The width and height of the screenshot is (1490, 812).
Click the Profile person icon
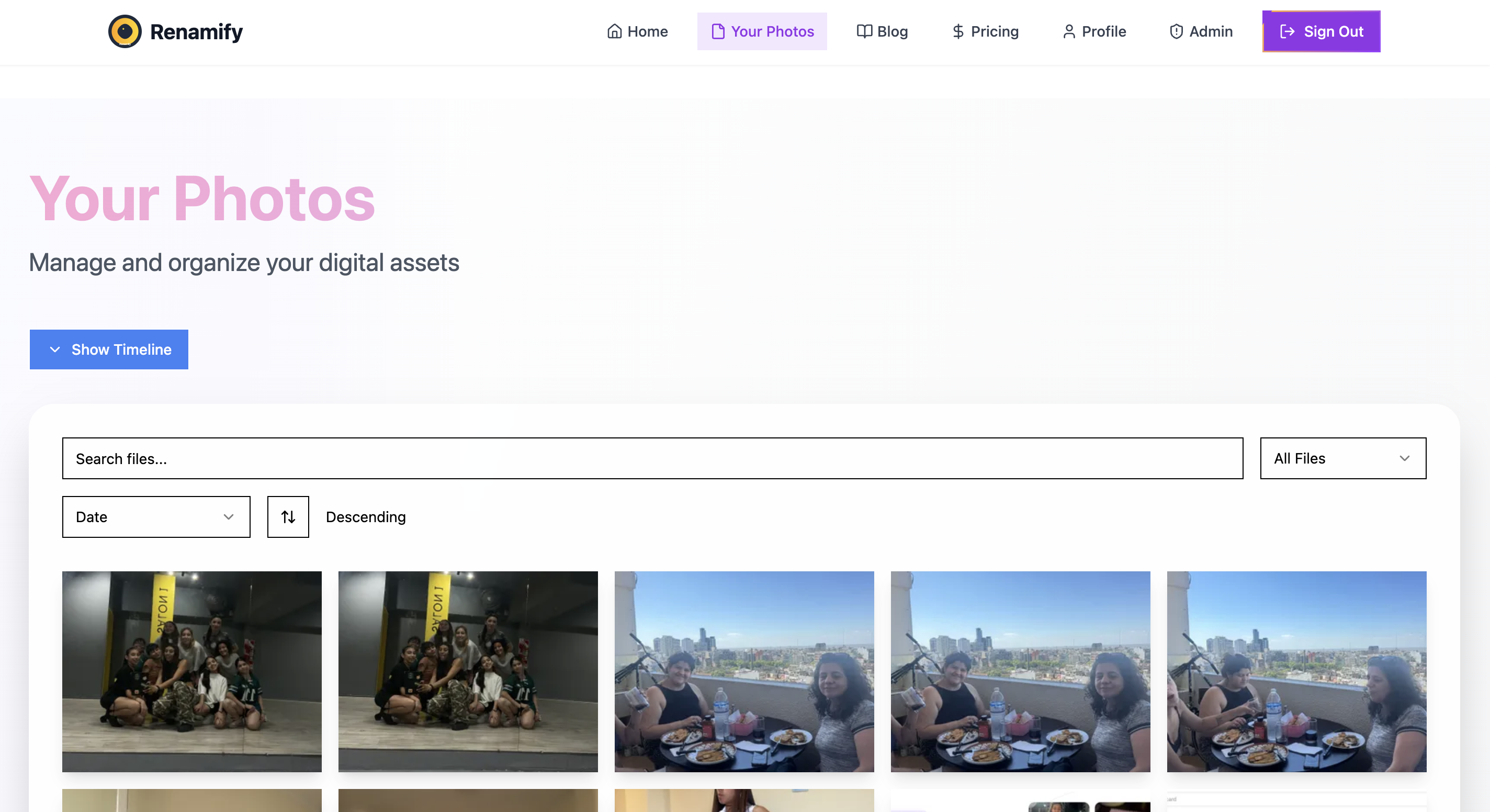coord(1068,31)
